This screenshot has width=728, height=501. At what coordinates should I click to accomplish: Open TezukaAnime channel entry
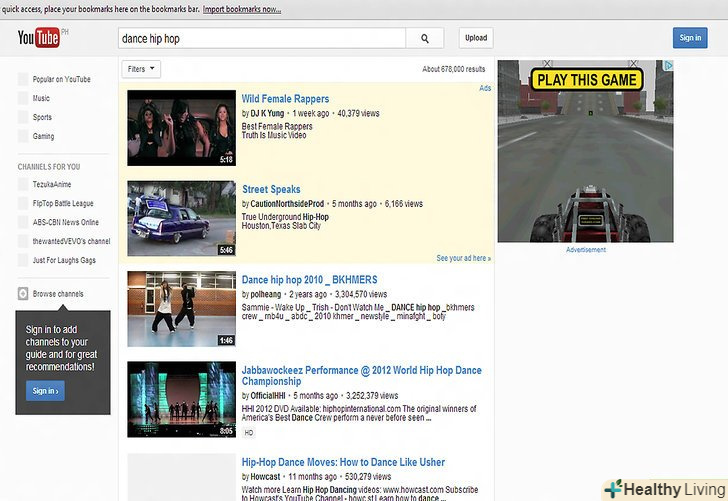tap(52, 184)
